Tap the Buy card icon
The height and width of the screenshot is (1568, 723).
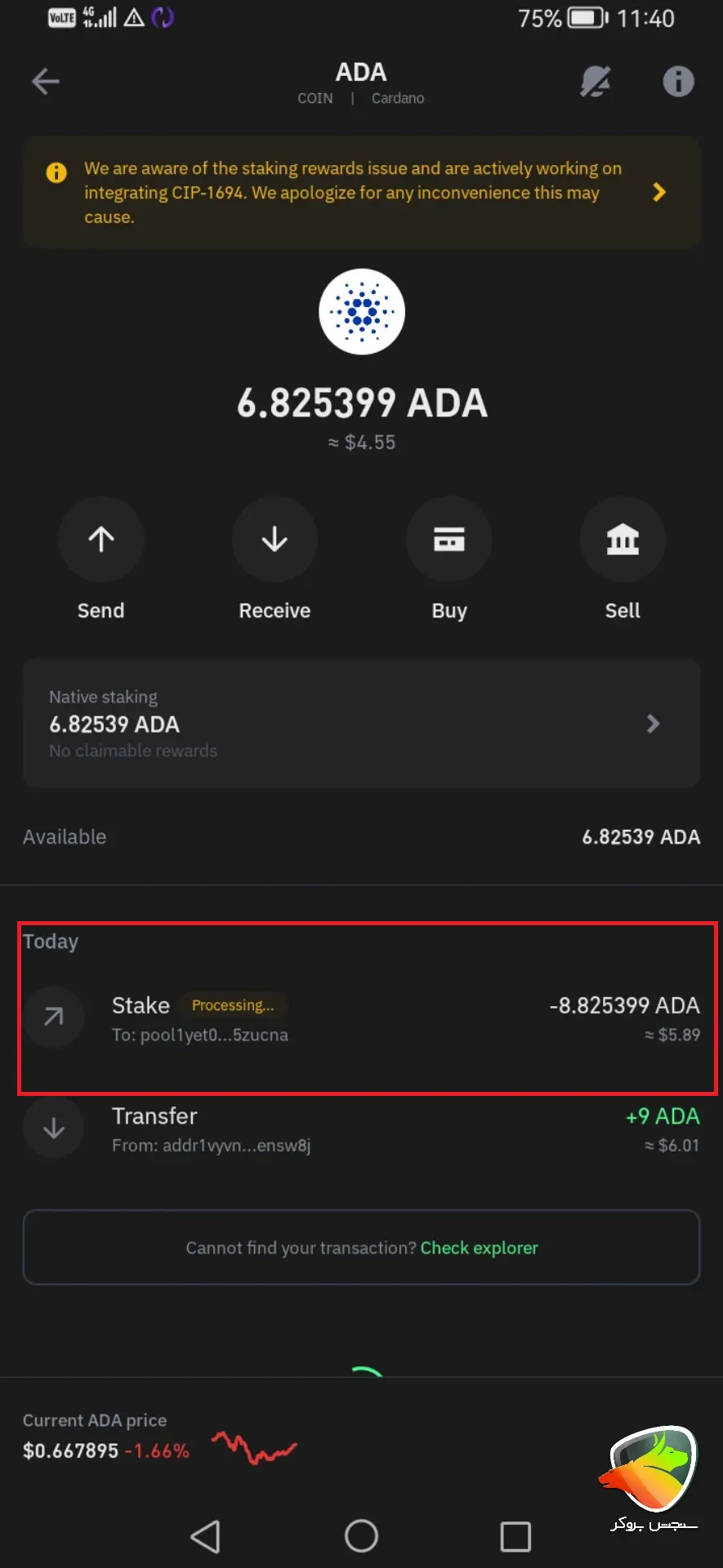449,539
